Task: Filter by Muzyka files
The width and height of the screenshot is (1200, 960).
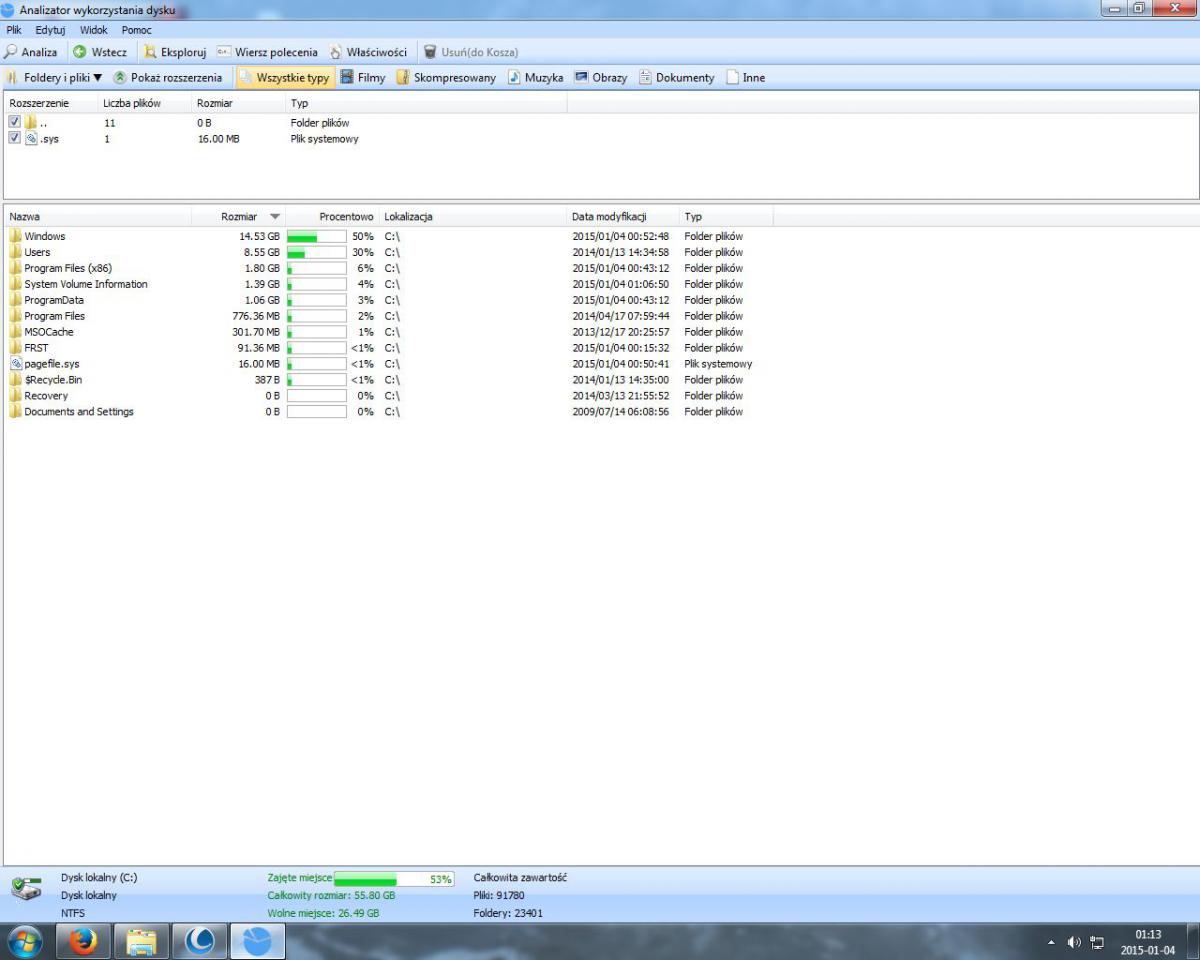Action: pos(535,77)
